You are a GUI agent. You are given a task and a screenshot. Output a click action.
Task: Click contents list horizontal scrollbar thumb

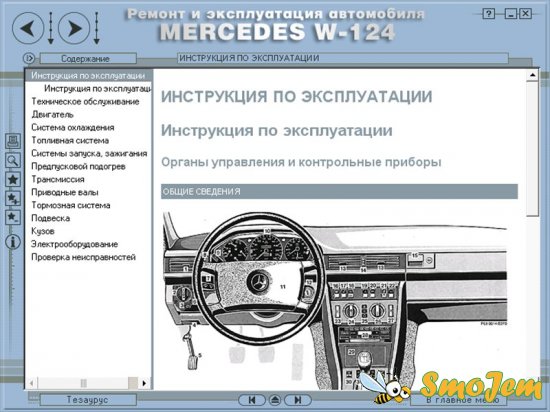coord(83,383)
